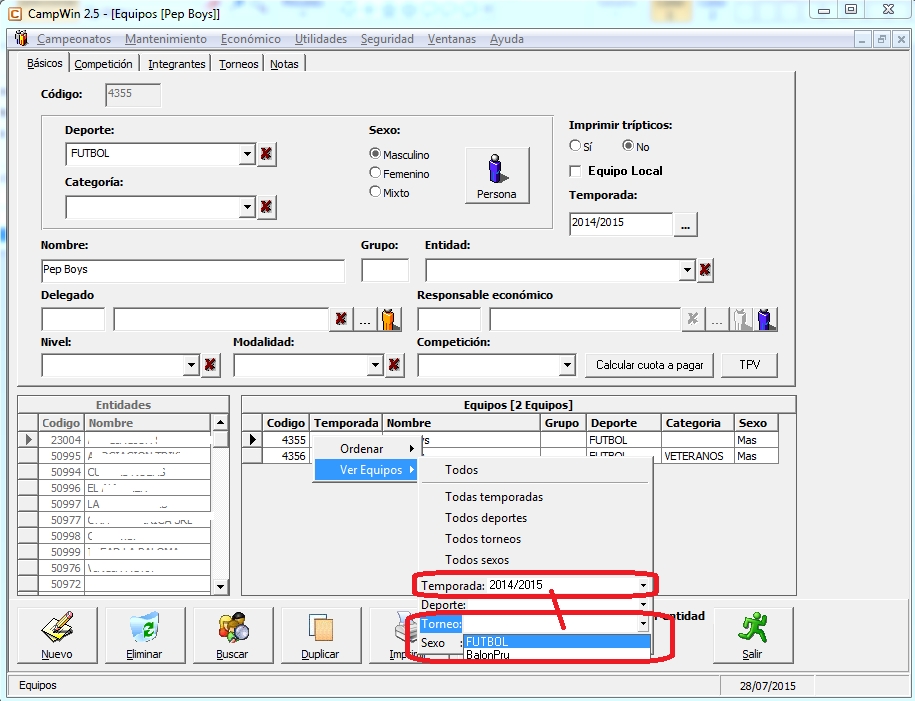Select Mixto radio button

coord(375,191)
